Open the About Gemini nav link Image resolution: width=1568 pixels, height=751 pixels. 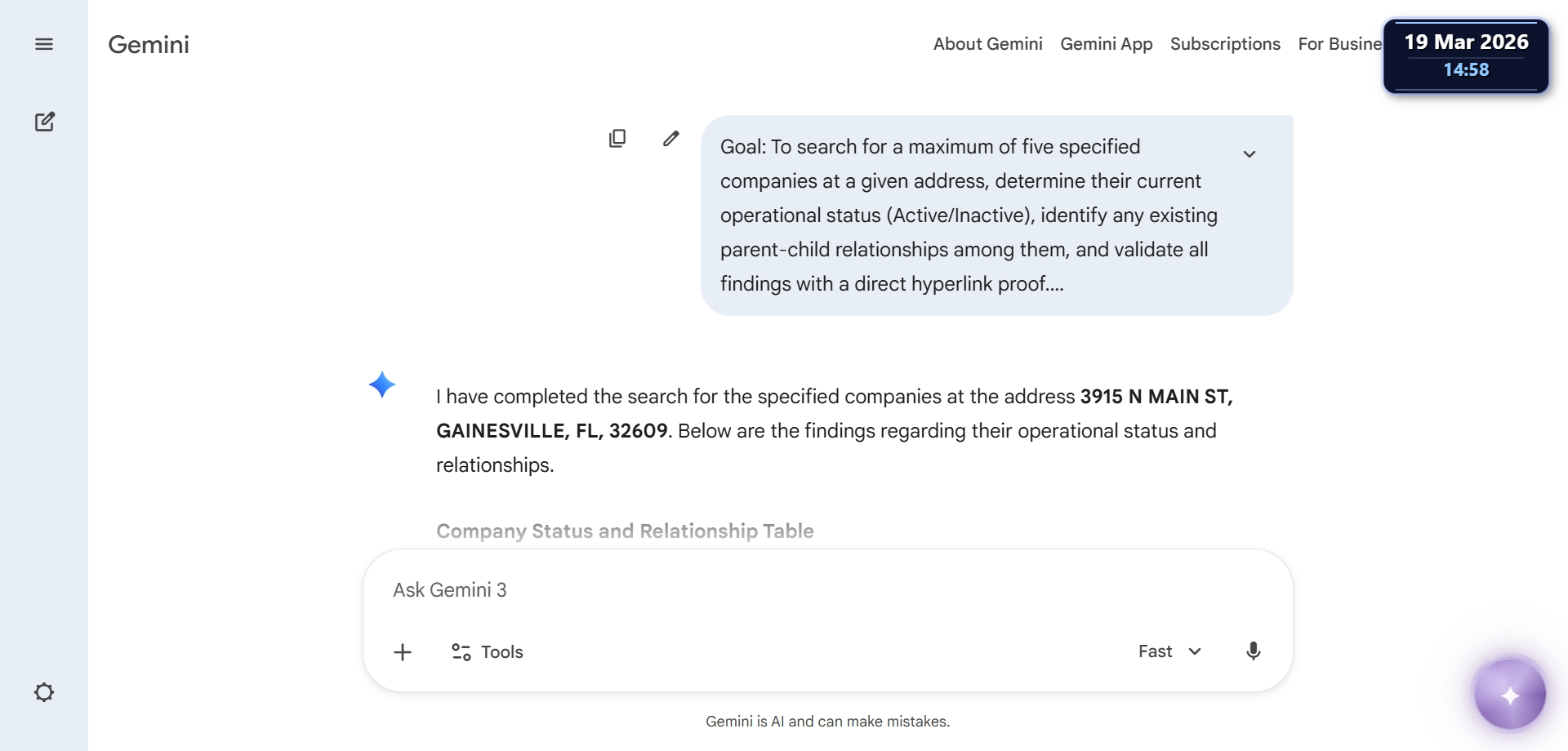click(987, 44)
